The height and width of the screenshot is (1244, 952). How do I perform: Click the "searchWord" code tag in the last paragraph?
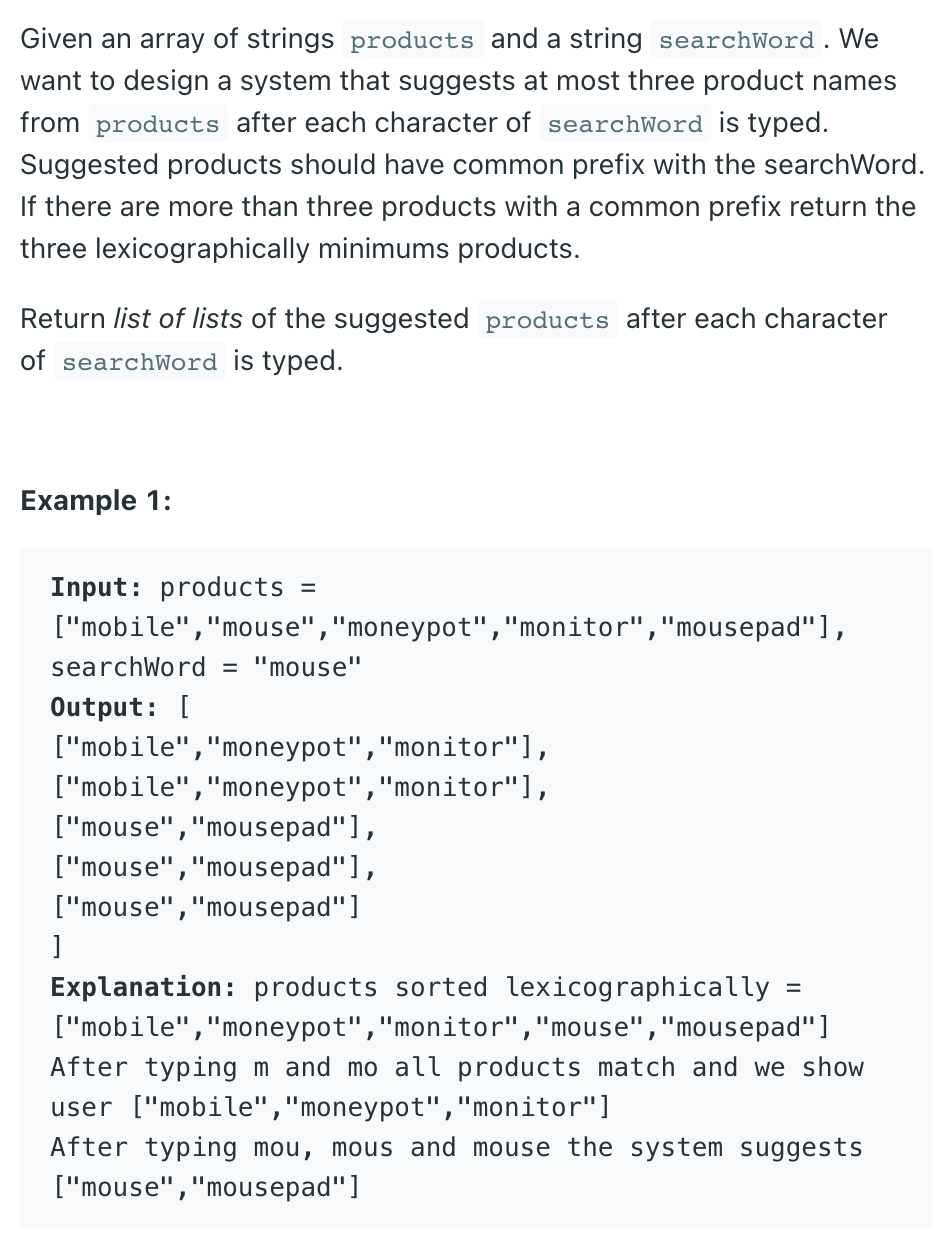[x=139, y=362]
